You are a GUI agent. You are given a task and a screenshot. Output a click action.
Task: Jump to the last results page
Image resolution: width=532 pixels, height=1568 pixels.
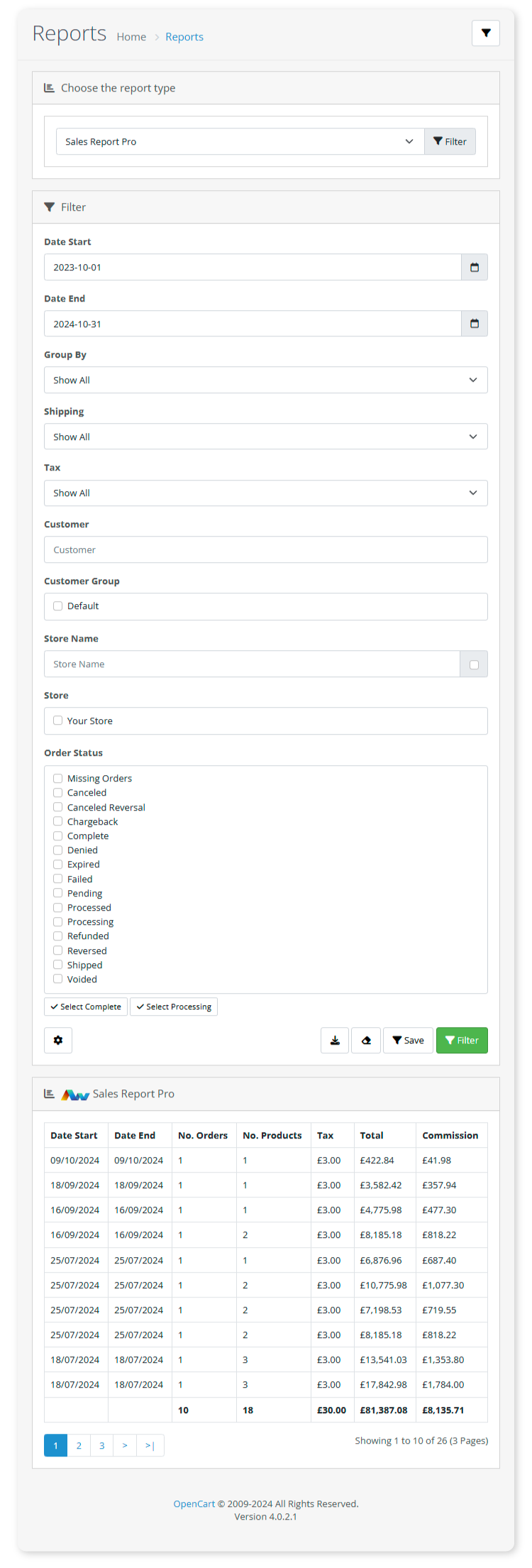(x=150, y=1446)
